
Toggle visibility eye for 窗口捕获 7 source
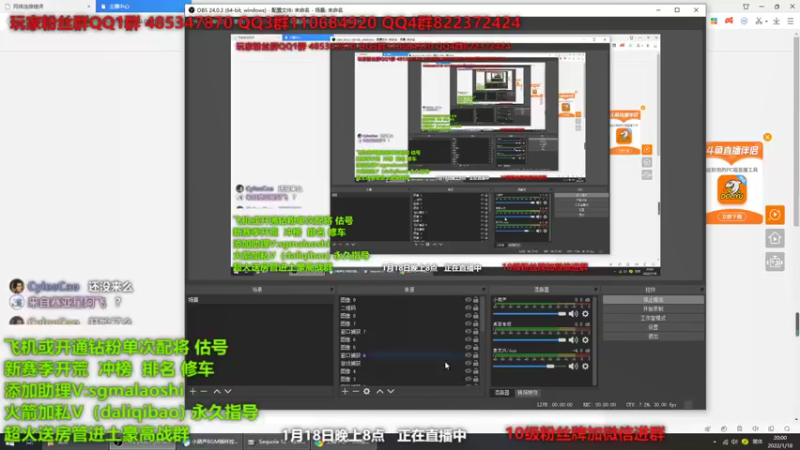tap(468, 332)
